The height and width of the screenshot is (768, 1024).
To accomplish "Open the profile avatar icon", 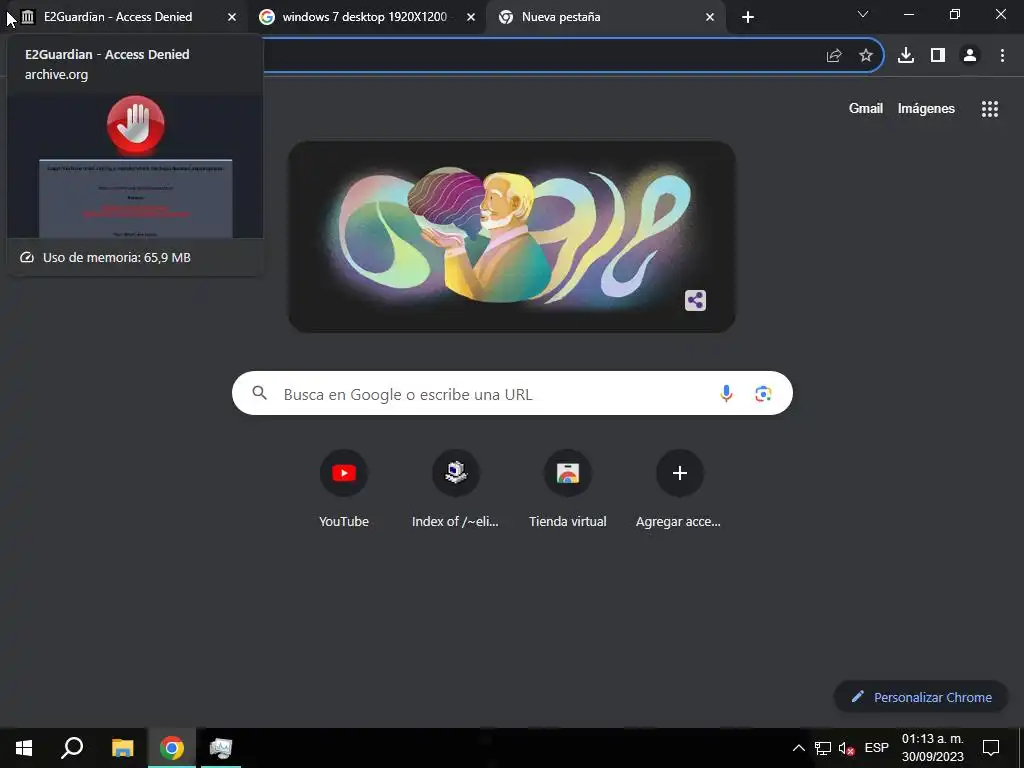I will click(970, 56).
